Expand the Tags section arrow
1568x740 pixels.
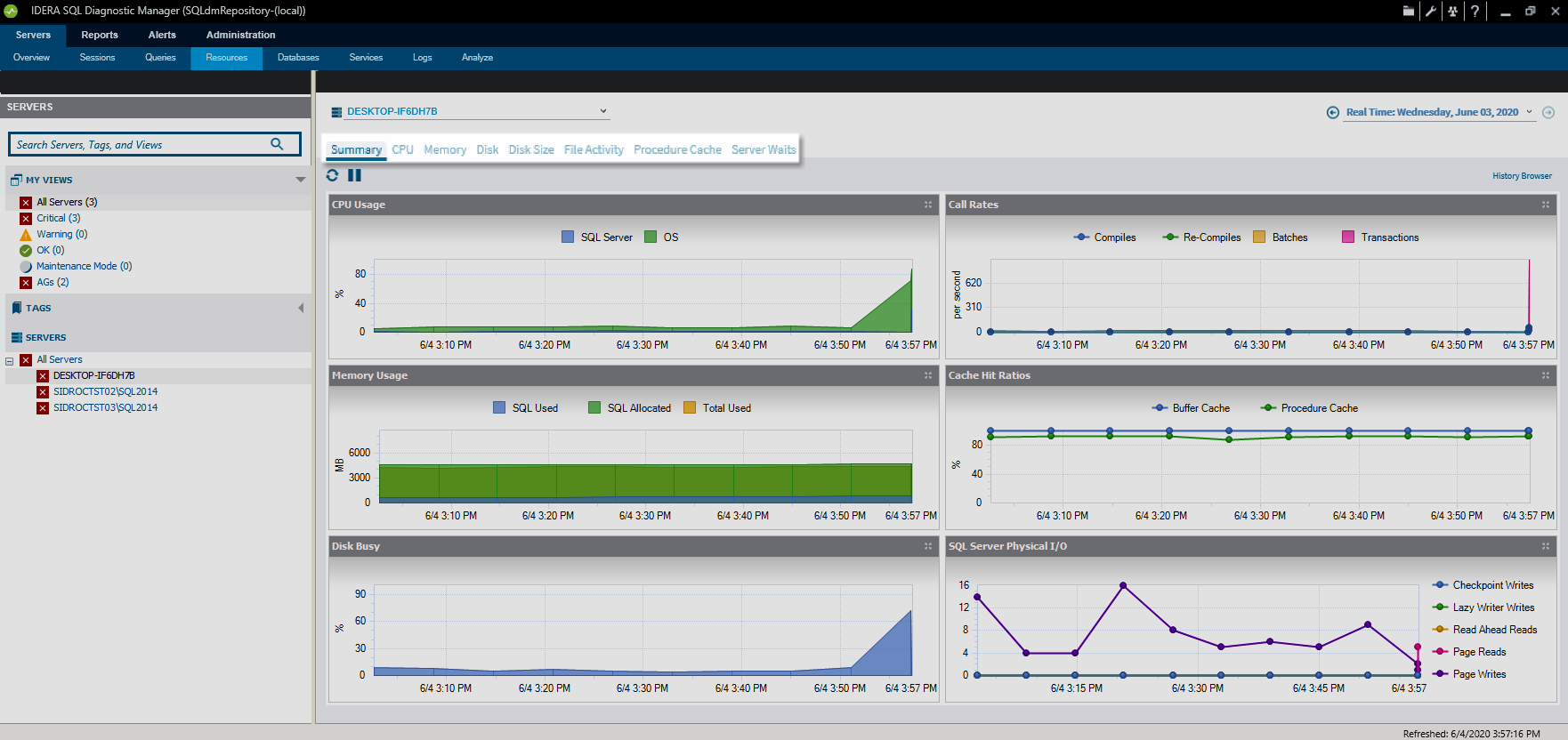click(301, 308)
